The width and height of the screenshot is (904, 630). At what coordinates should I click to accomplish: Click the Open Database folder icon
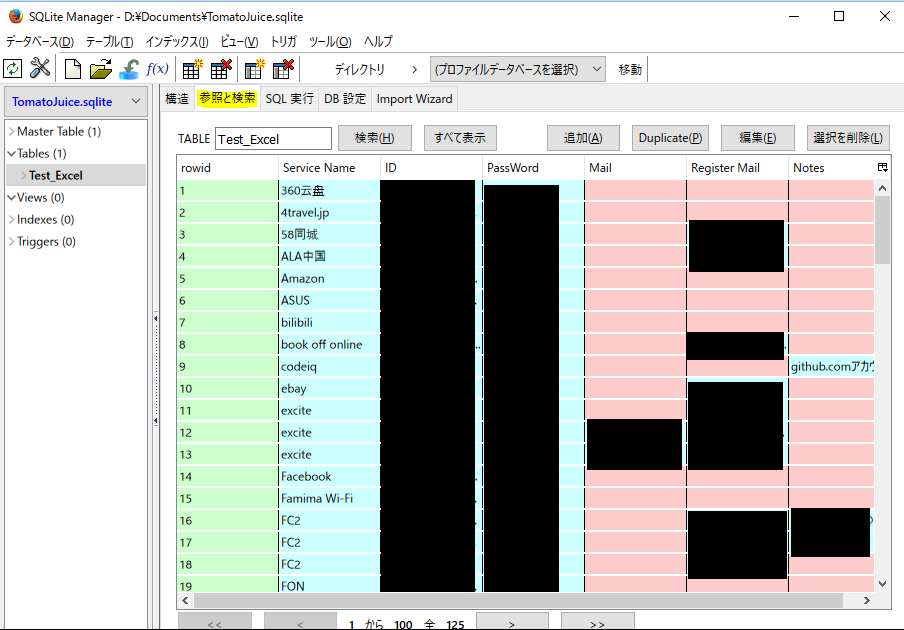click(x=100, y=69)
